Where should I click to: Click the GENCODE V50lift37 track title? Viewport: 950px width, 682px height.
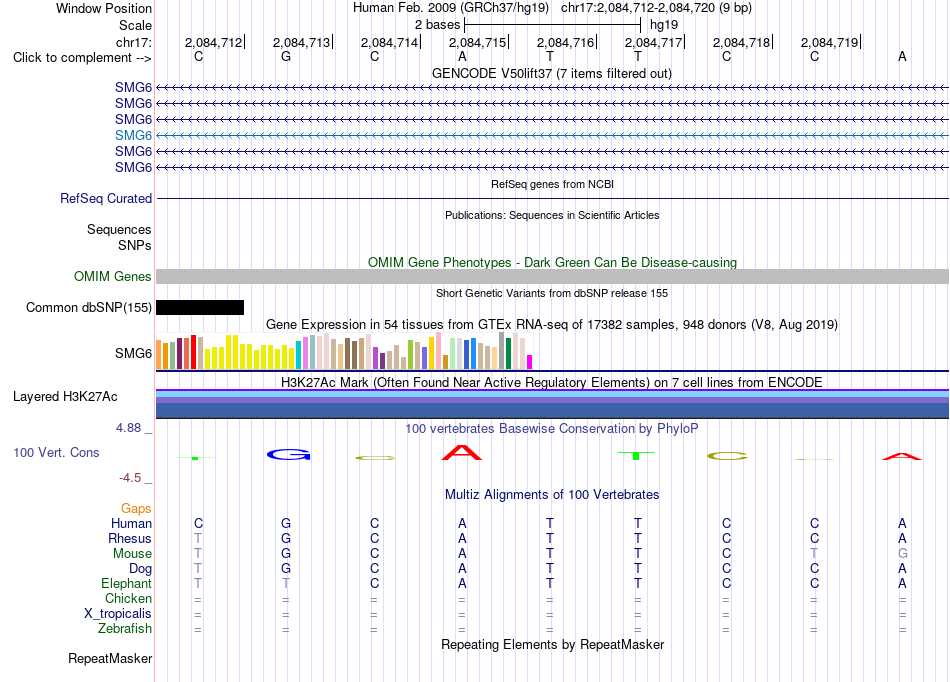coord(552,73)
